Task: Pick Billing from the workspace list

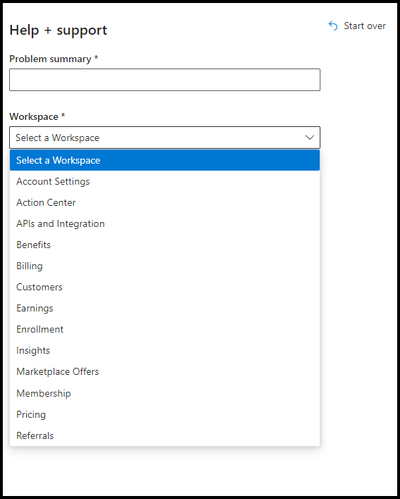Action: coord(165,266)
